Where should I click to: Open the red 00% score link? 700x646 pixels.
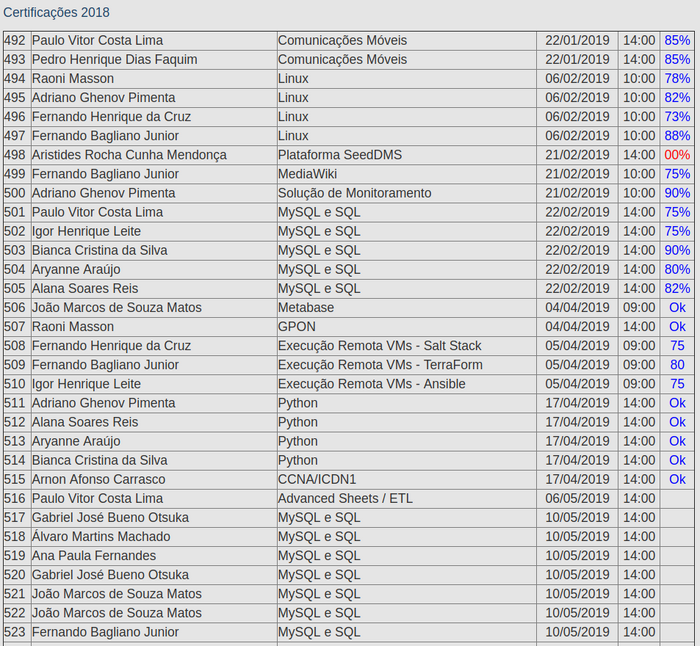click(677, 155)
